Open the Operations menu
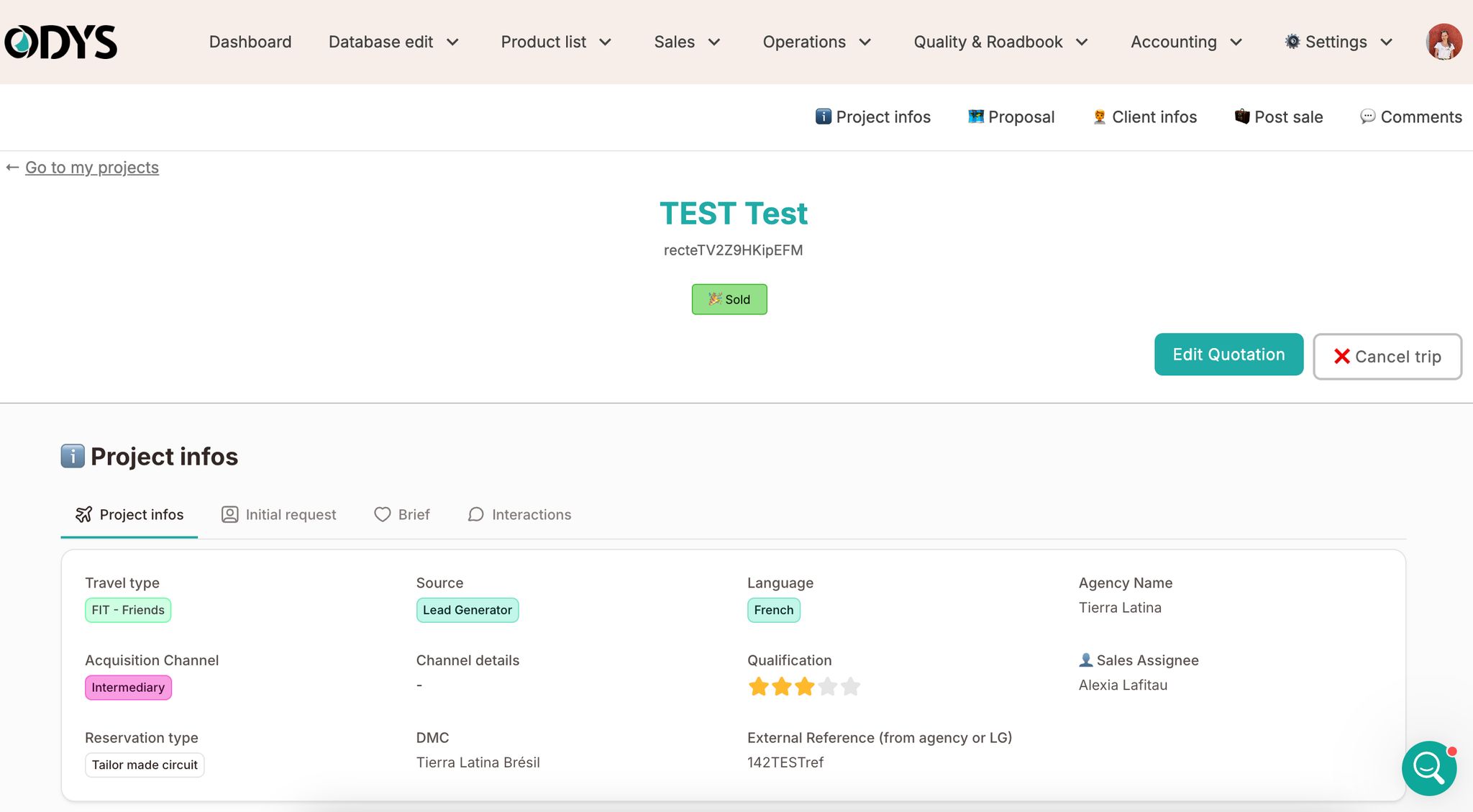The image size is (1473, 812). pyautogui.click(x=818, y=42)
